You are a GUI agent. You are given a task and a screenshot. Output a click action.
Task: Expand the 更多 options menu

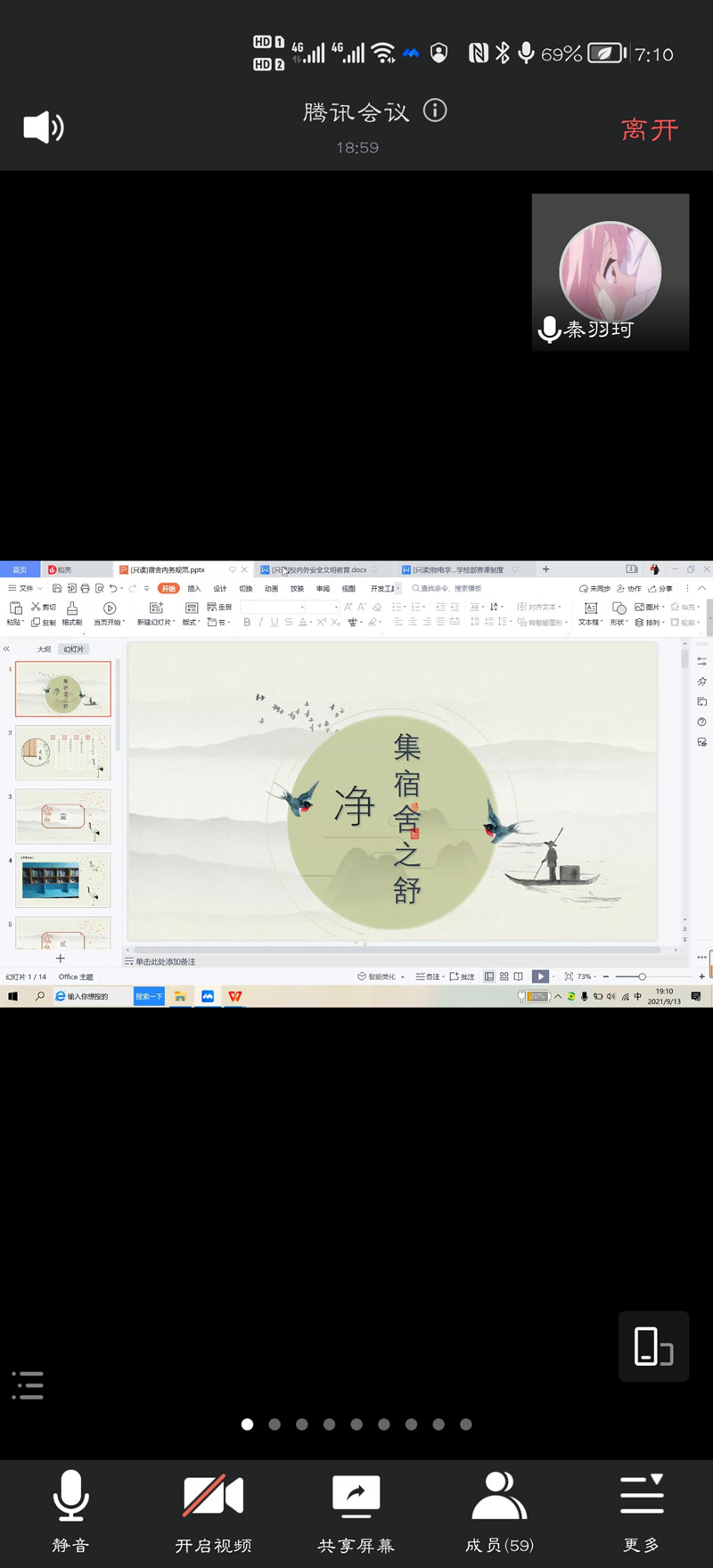[x=642, y=1511]
